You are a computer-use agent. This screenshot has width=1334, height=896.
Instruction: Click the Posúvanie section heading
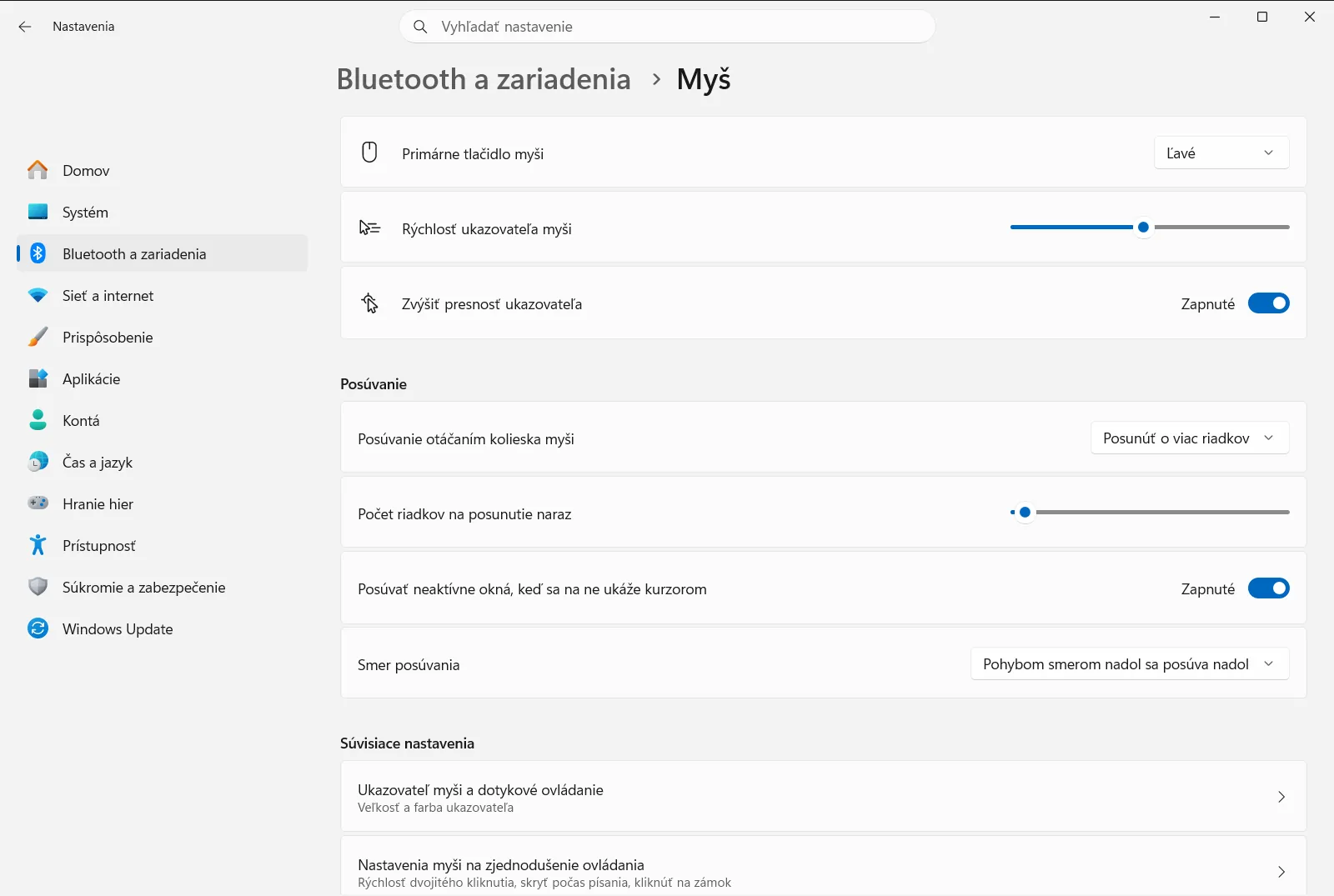[374, 384]
